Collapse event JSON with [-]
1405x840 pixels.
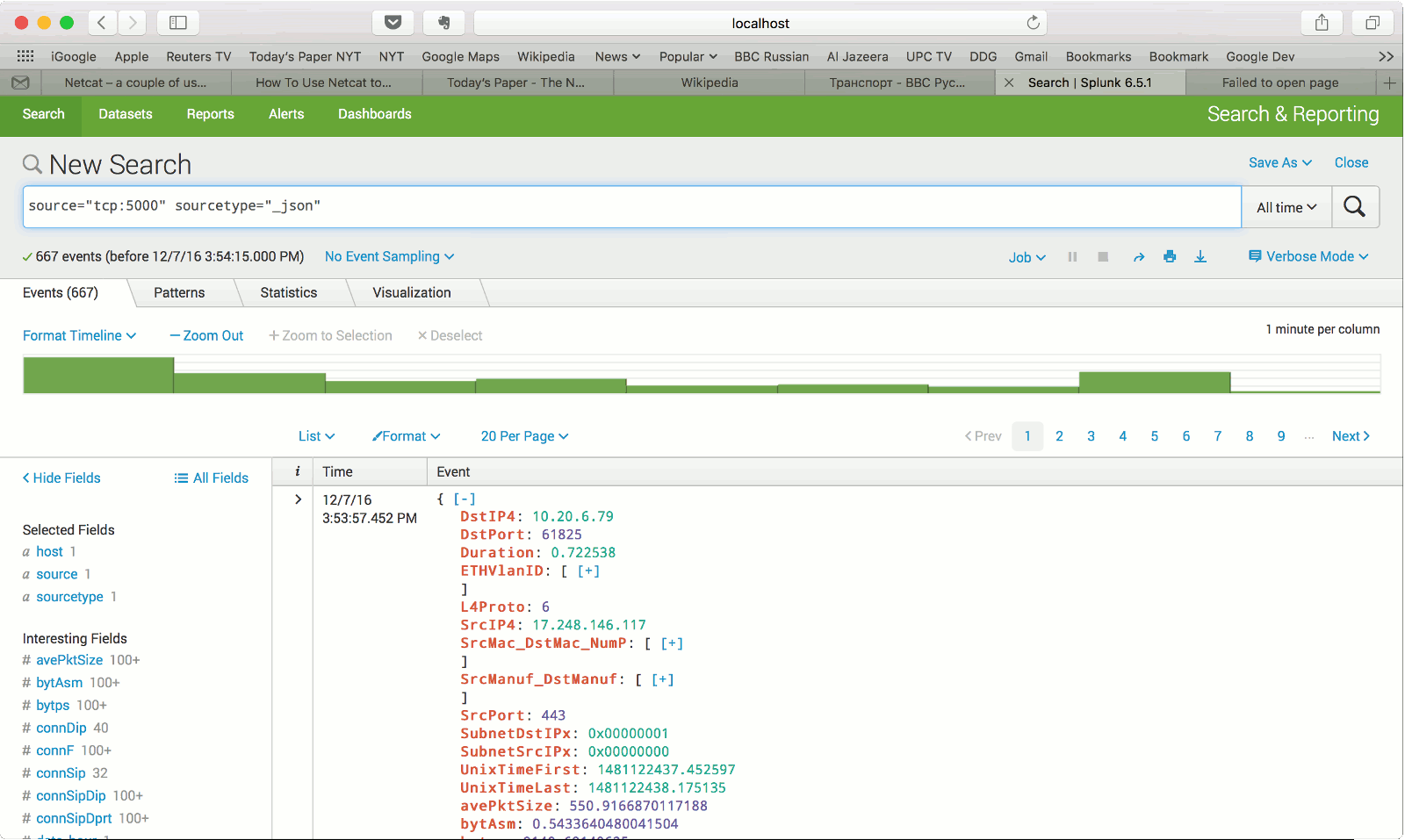pos(465,499)
